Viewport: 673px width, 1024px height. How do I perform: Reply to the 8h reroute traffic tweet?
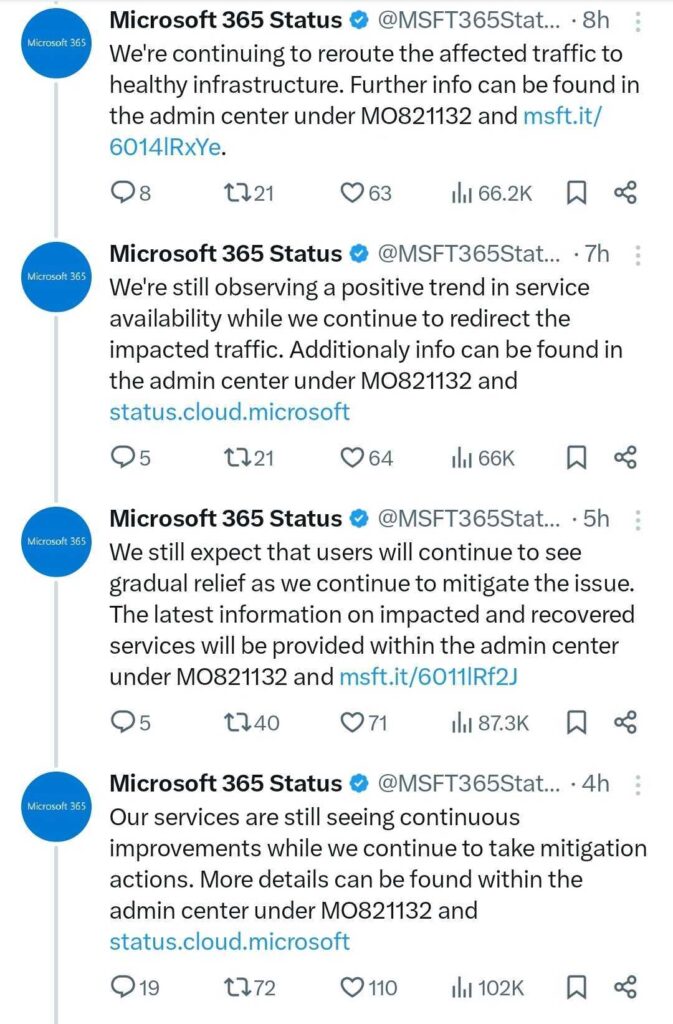click(x=121, y=193)
